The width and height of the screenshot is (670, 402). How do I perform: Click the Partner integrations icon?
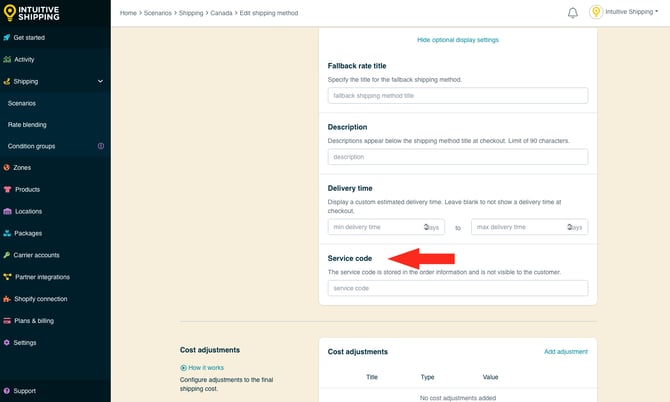tap(7, 277)
